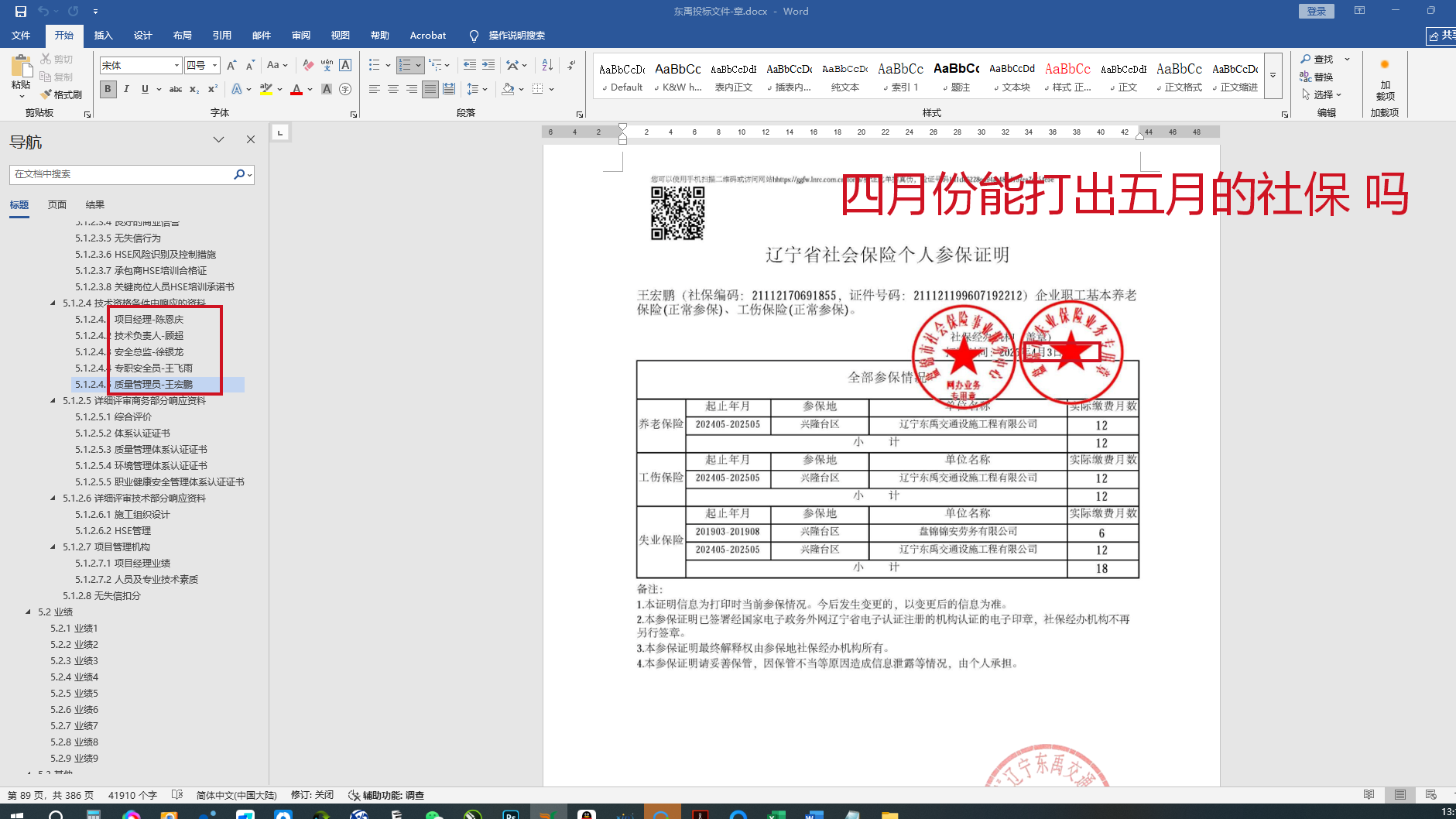Insert an enclosed character (带圈字符)
This screenshot has width=1456, height=819.
click(x=345, y=89)
